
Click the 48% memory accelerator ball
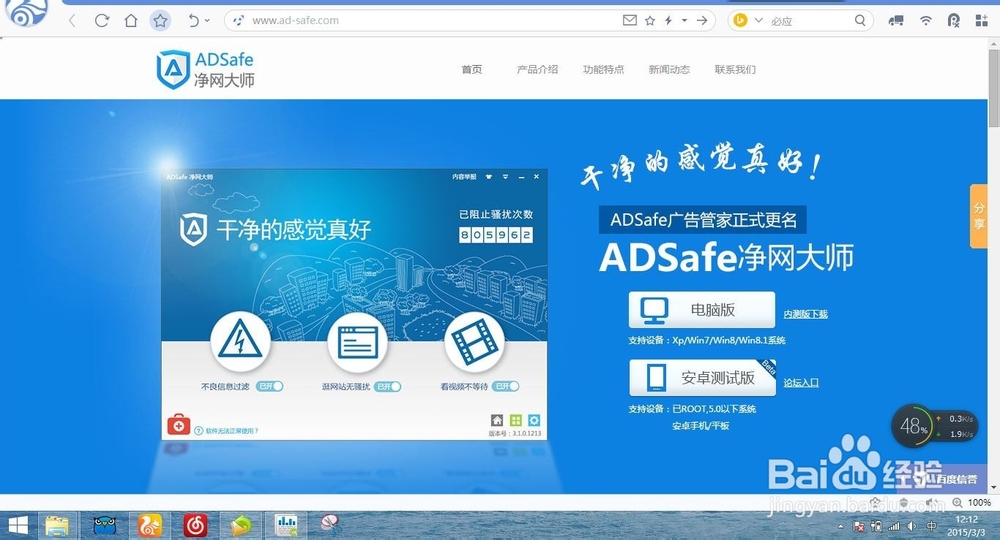point(913,426)
